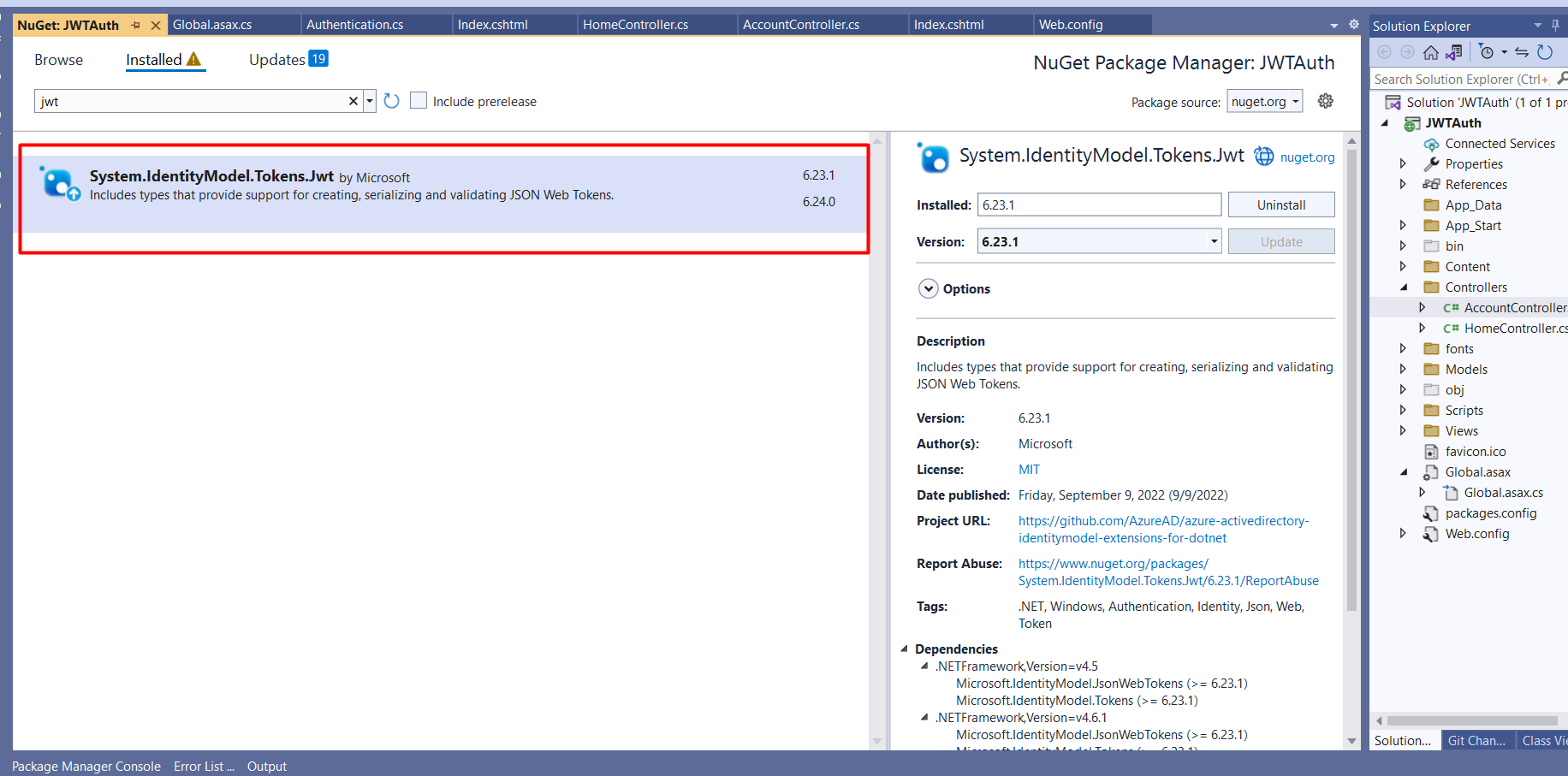
Task: Open NuGet package source settings gear
Action: (1326, 101)
